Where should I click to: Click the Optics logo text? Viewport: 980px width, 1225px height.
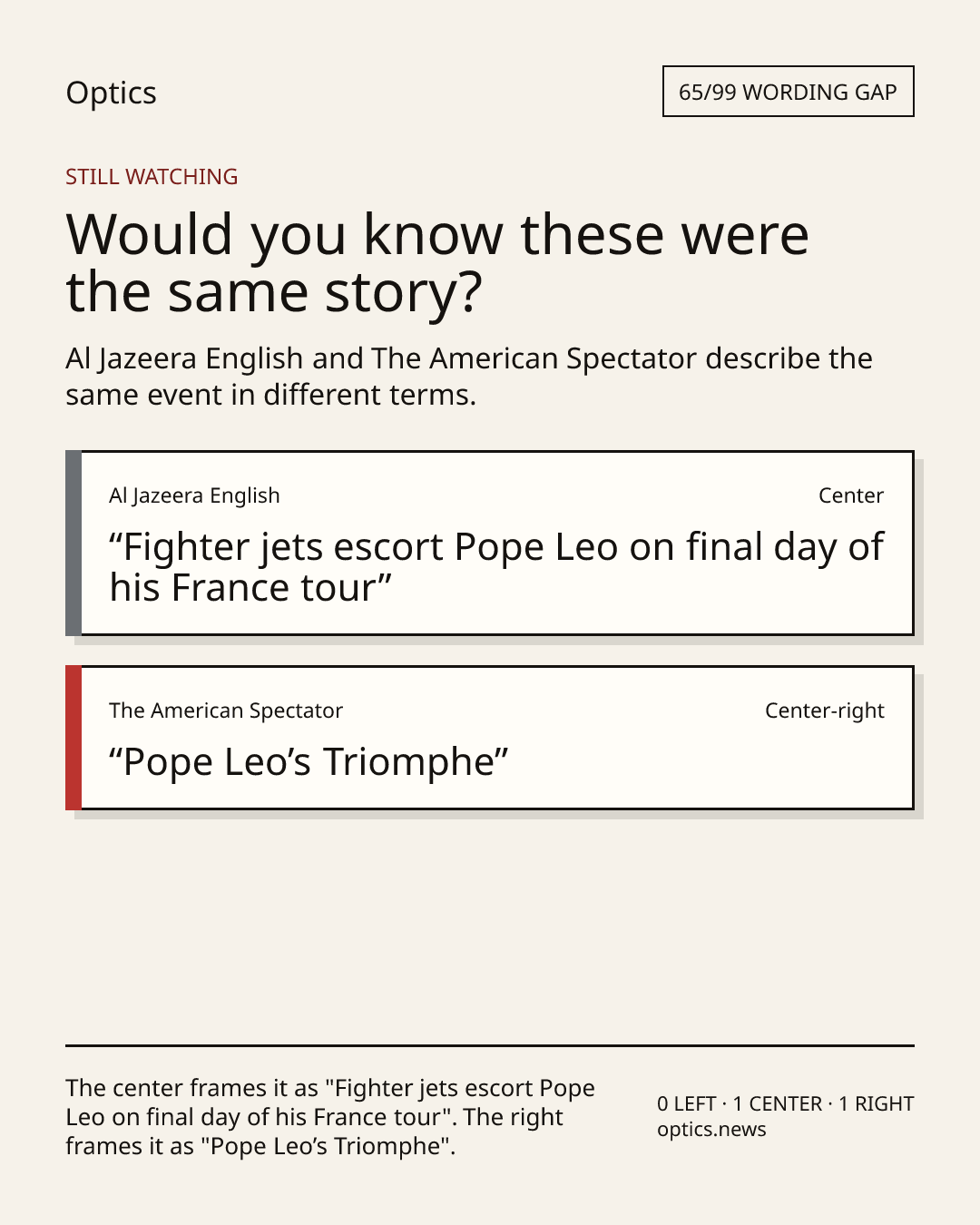pos(111,93)
